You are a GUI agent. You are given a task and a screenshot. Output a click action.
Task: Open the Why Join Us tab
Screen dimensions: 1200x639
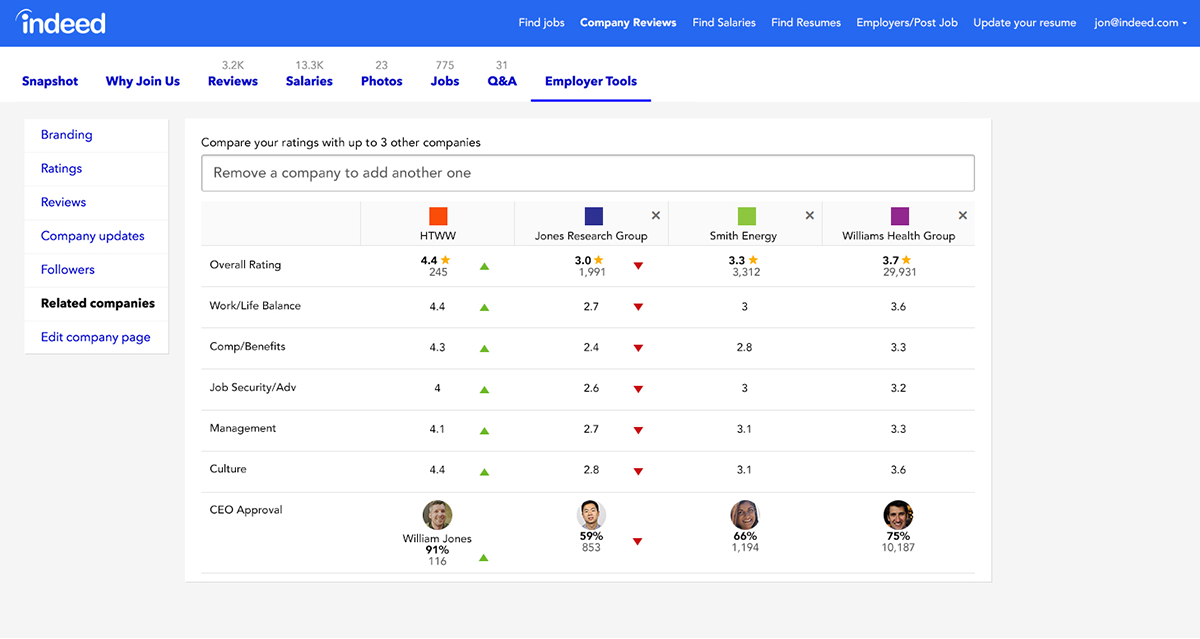click(x=143, y=81)
